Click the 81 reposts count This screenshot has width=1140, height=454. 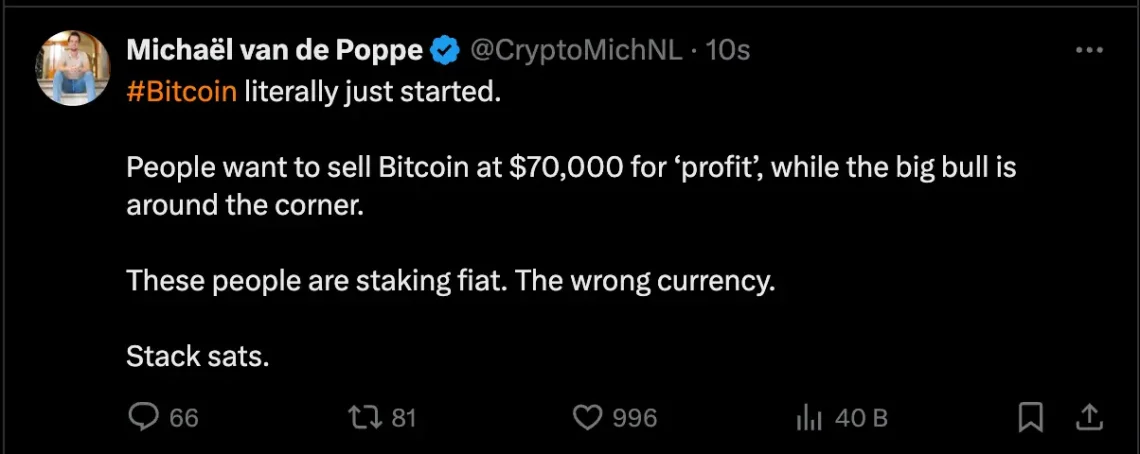(403, 417)
